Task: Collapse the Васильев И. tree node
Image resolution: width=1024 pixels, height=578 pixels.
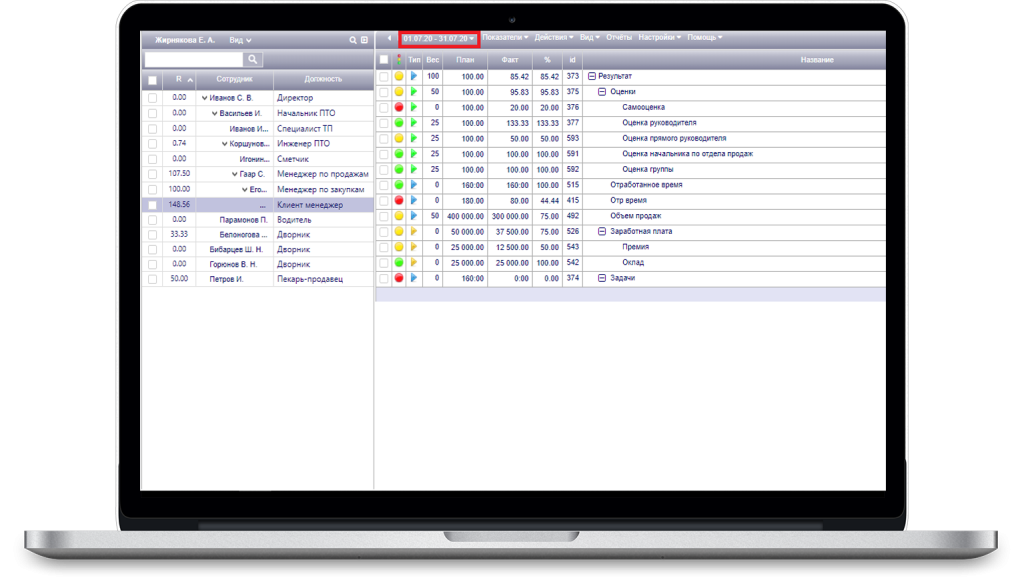Action: pos(214,114)
